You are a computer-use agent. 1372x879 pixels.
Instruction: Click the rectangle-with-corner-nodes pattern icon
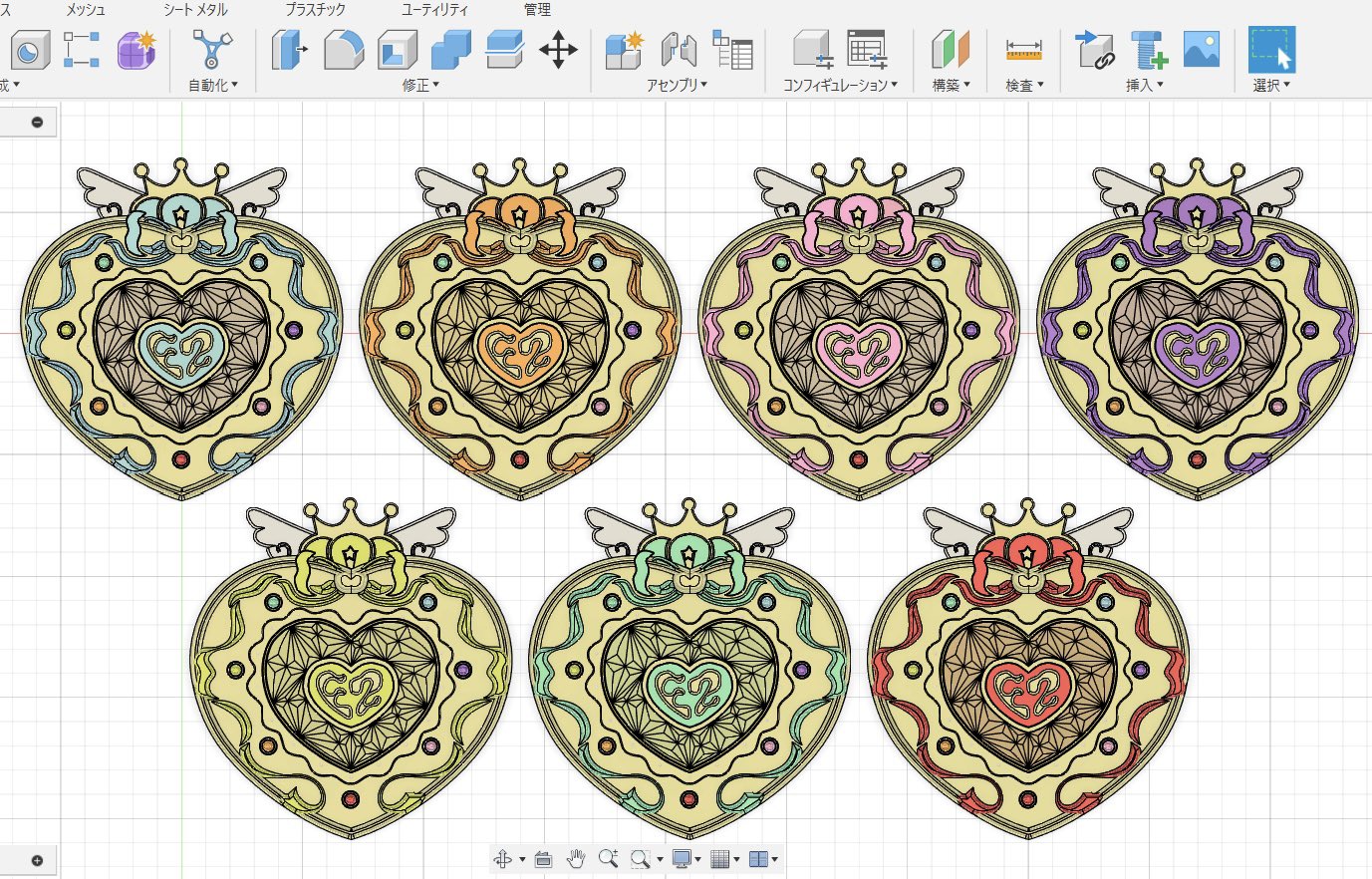82,49
